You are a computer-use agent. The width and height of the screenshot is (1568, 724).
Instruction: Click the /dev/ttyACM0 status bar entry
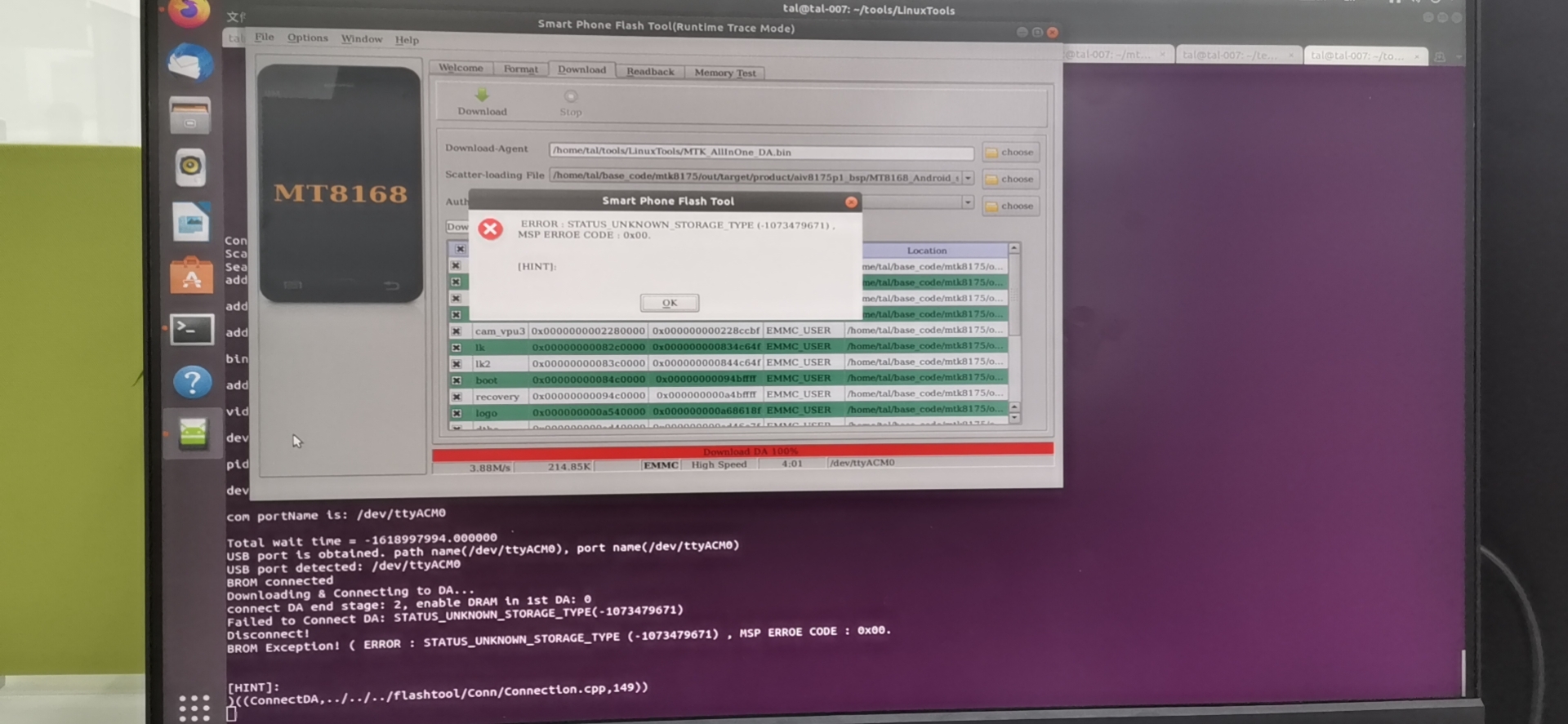[x=862, y=463]
